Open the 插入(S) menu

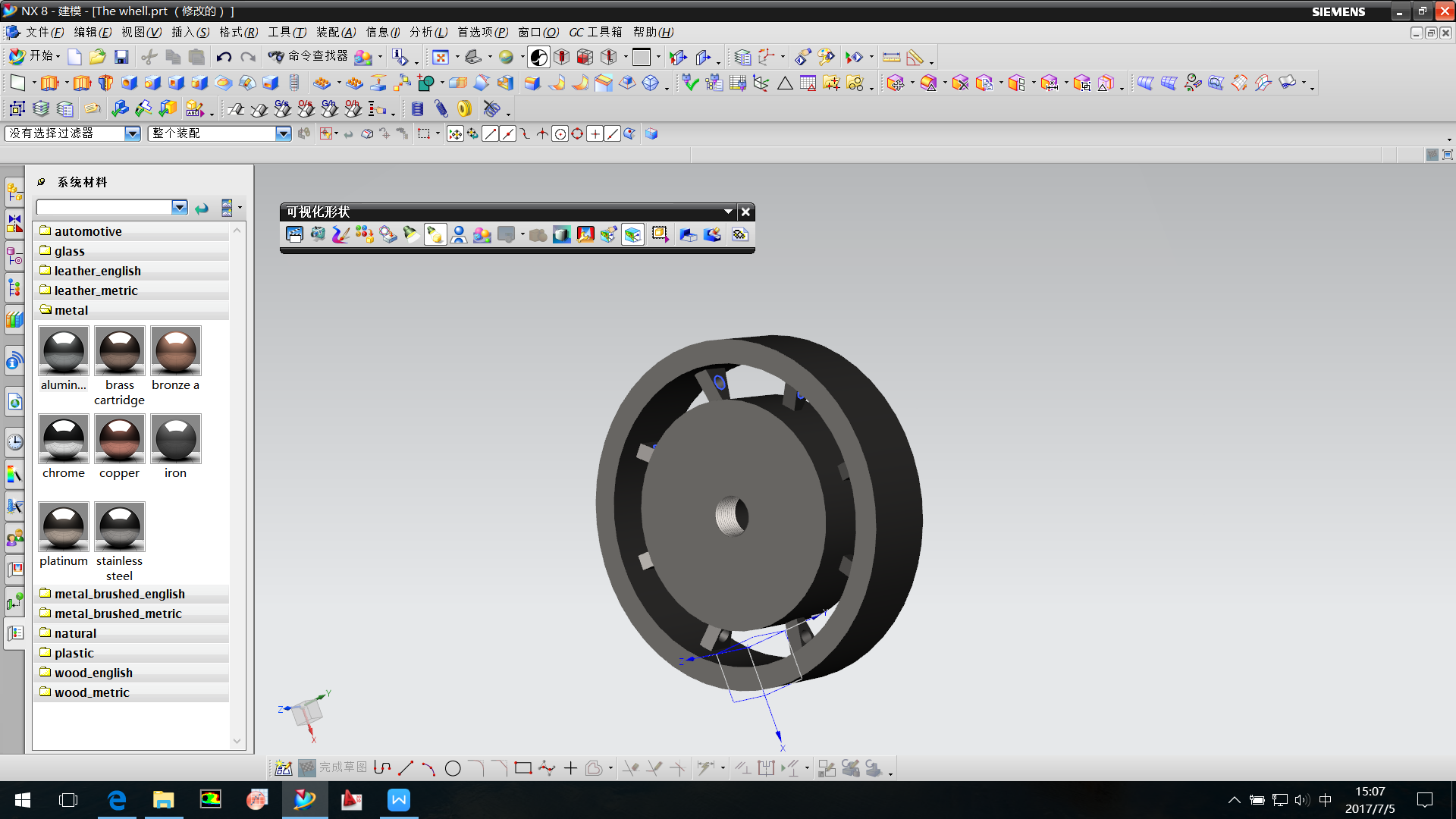coord(190,32)
